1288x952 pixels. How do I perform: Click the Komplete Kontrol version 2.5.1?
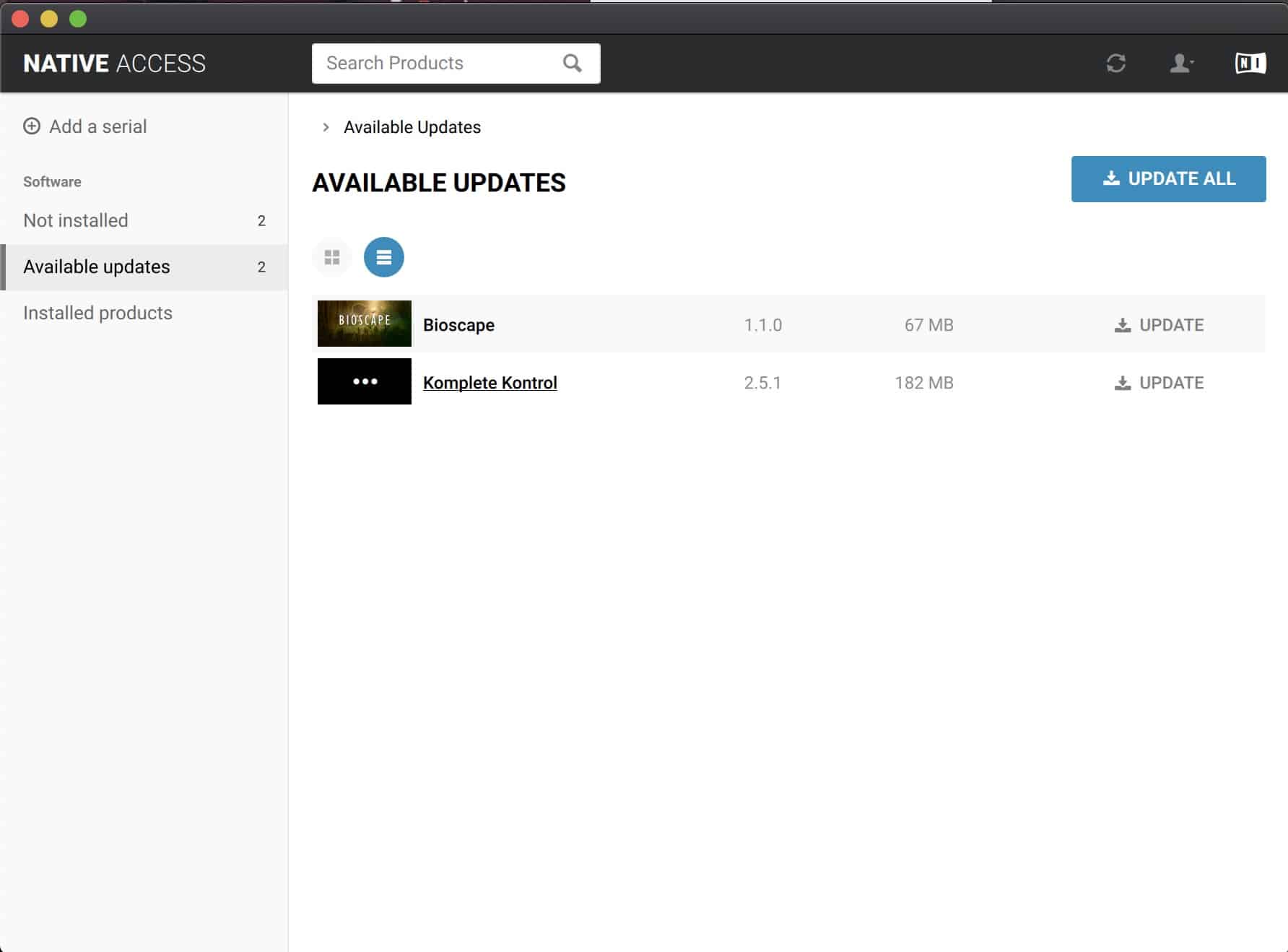(x=763, y=383)
